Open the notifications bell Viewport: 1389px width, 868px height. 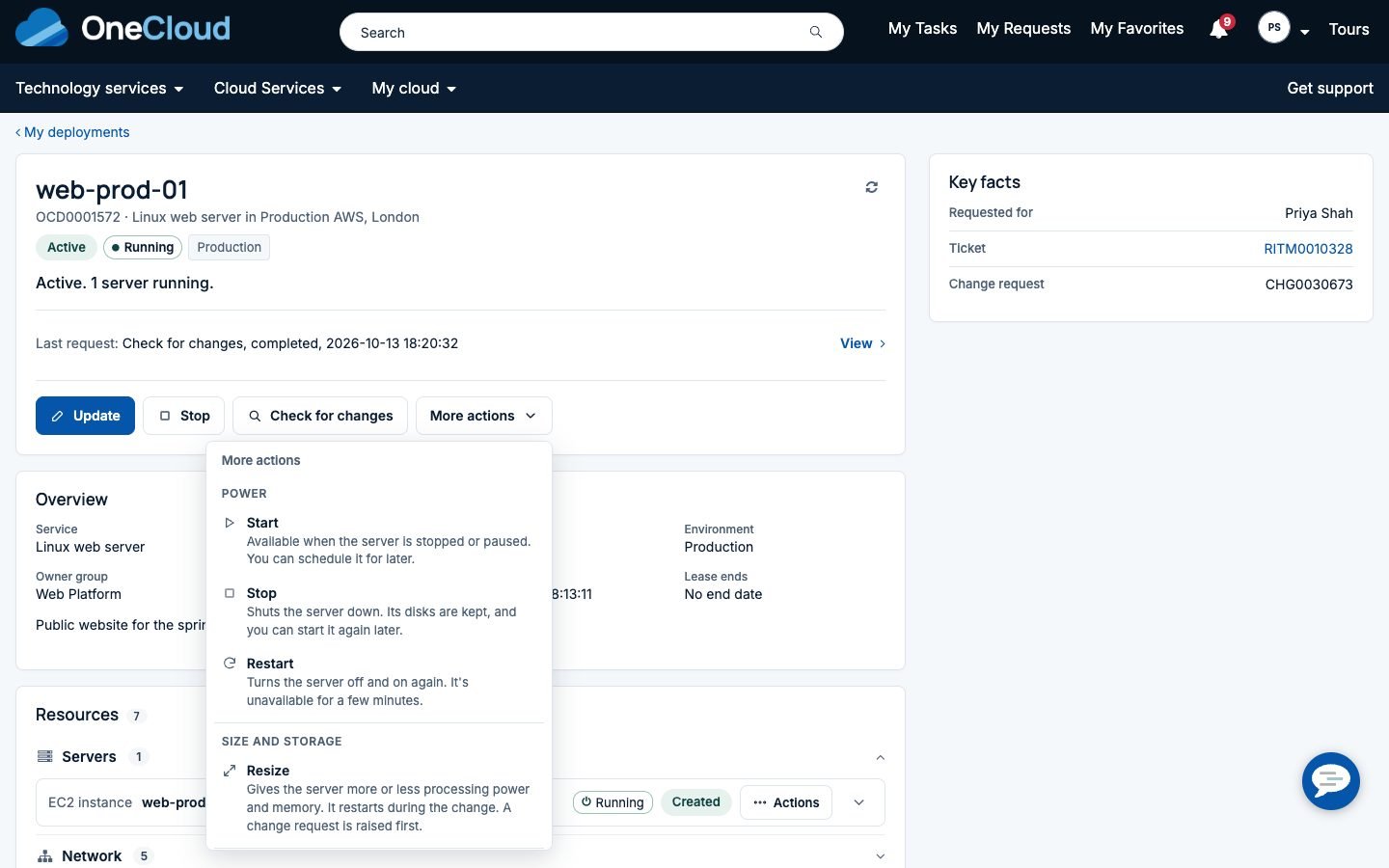tap(1219, 29)
